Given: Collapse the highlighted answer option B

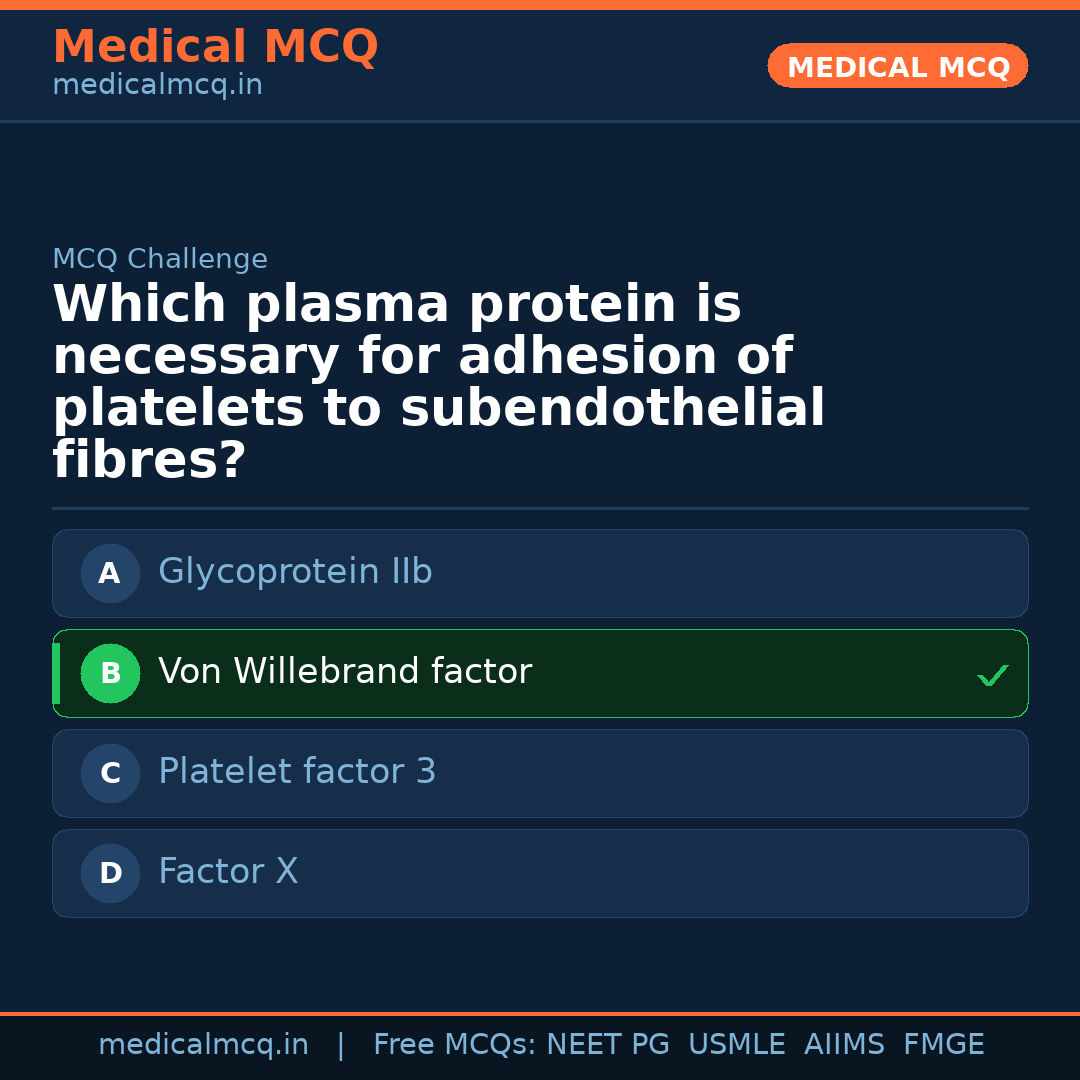Looking at the screenshot, I should 540,673.
